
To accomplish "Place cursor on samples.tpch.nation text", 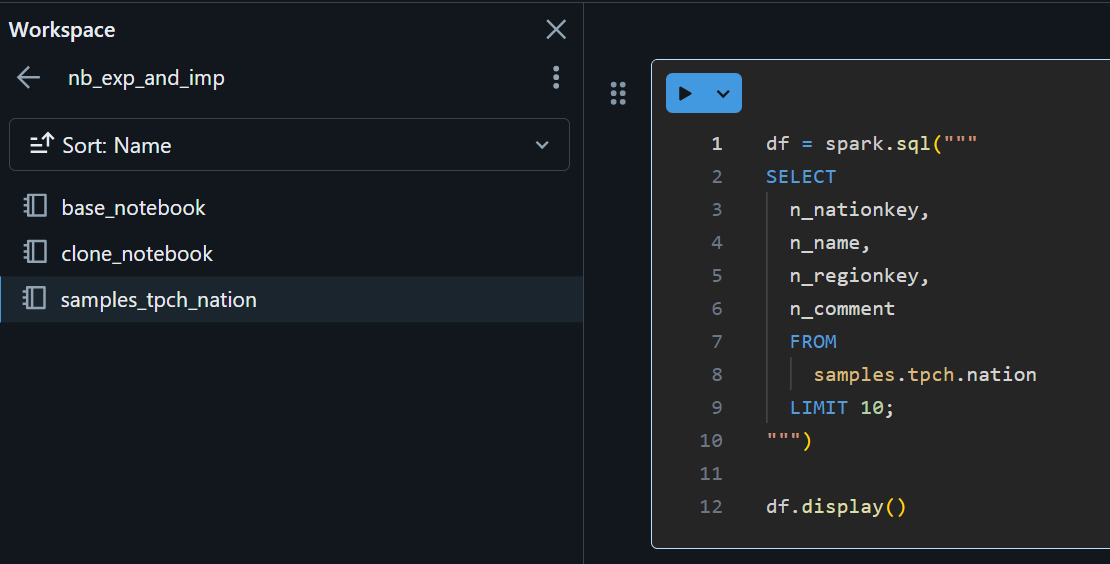I will pos(924,375).
